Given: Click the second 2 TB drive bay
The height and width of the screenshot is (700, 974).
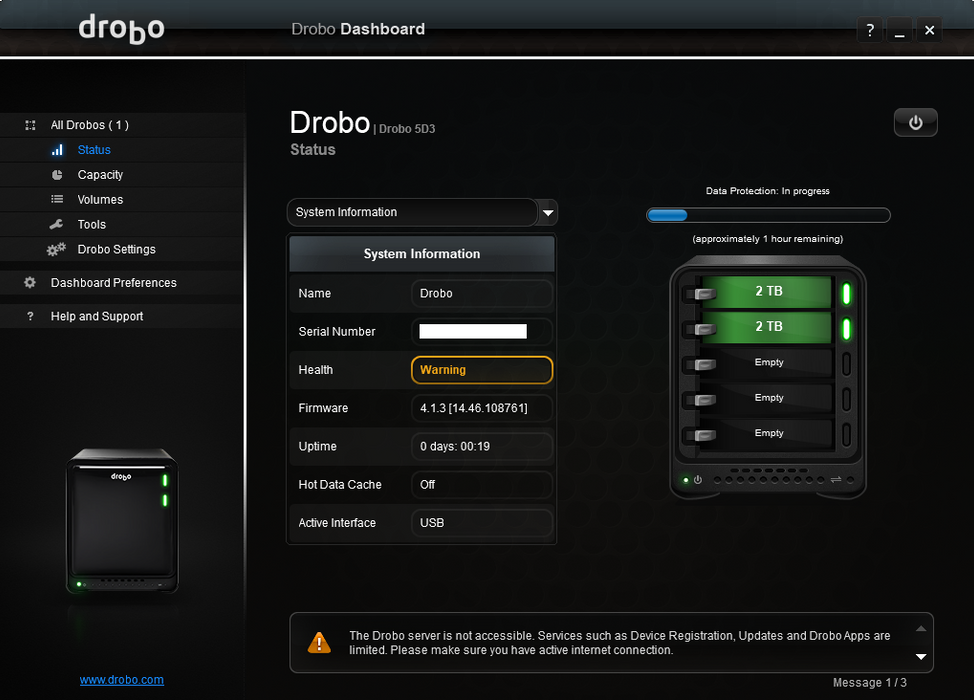Looking at the screenshot, I should point(768,327).
